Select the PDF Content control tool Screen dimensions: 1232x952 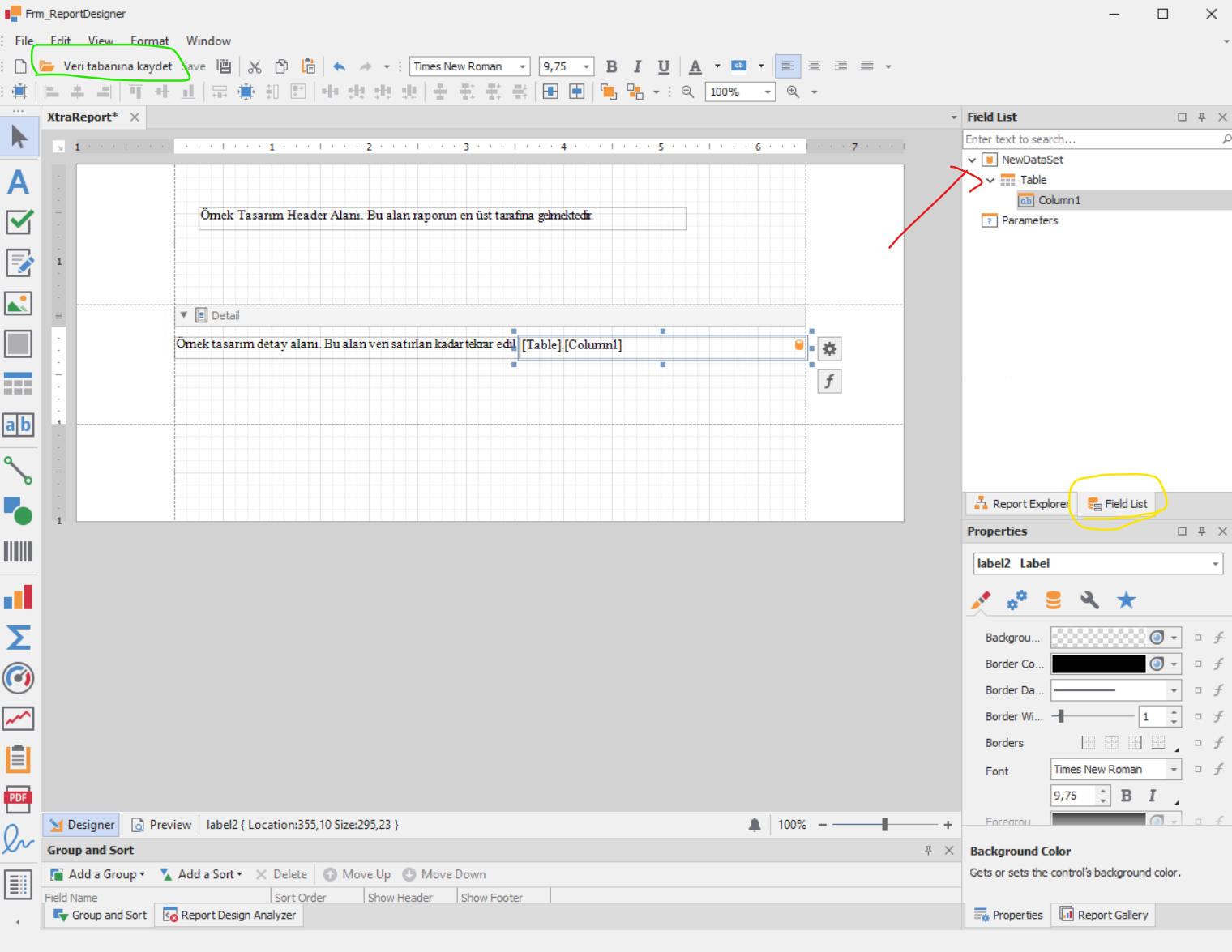click(18, 799)
